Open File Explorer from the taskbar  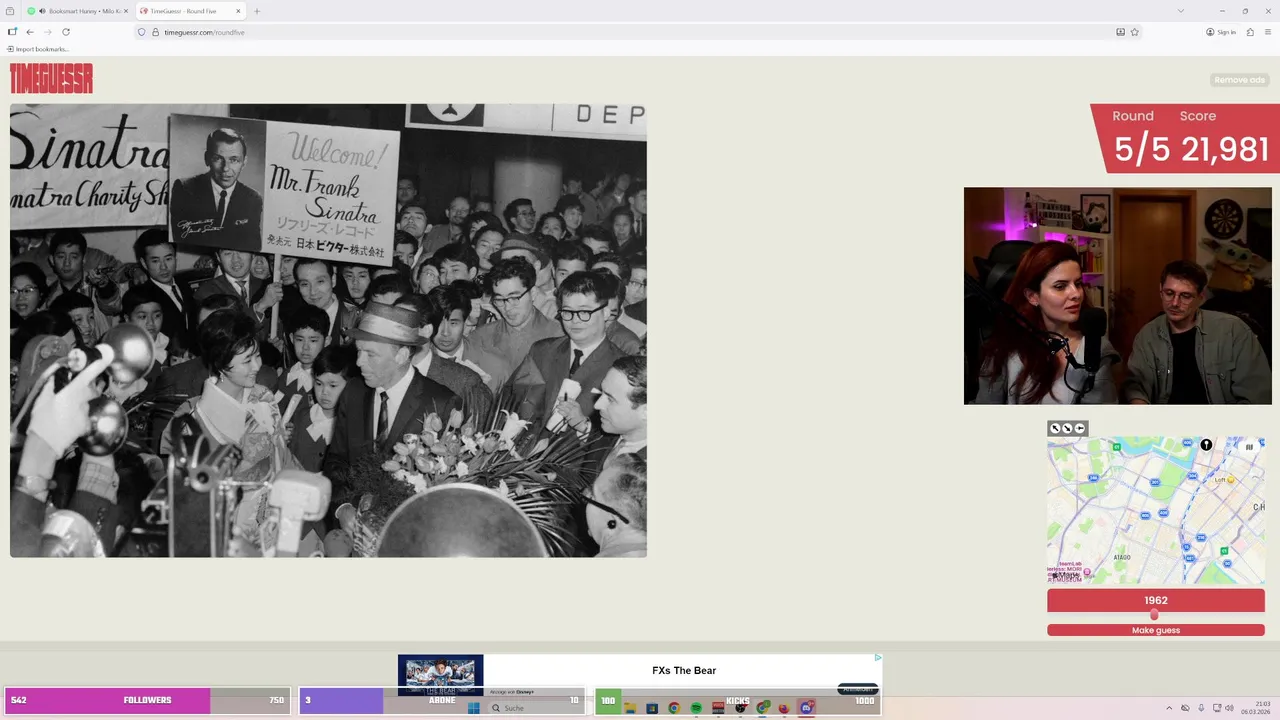[x=630, y=708]
